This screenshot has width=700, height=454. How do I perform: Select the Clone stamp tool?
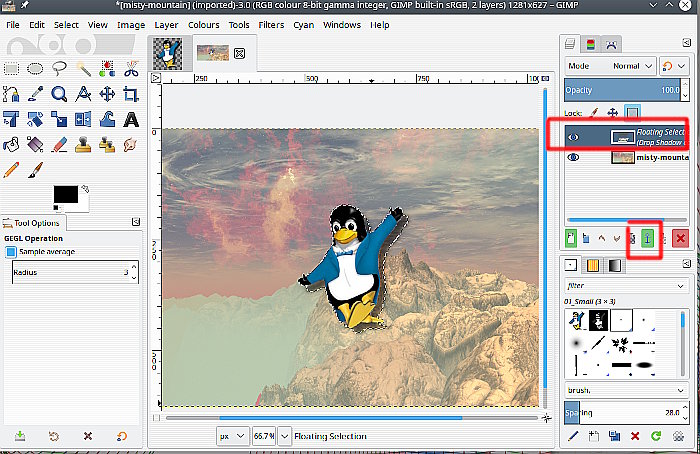click(83, 145)
